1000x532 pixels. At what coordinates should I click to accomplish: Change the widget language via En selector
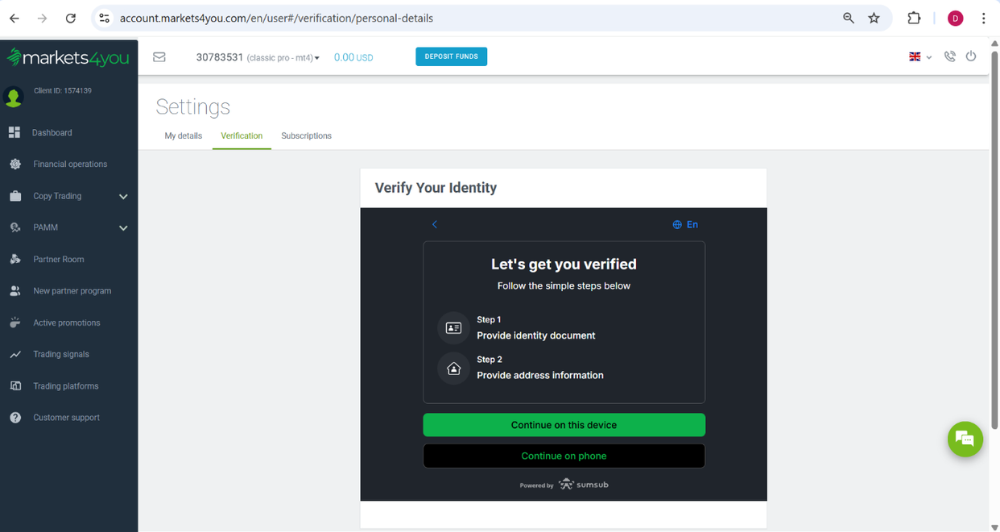click(685, 225)
